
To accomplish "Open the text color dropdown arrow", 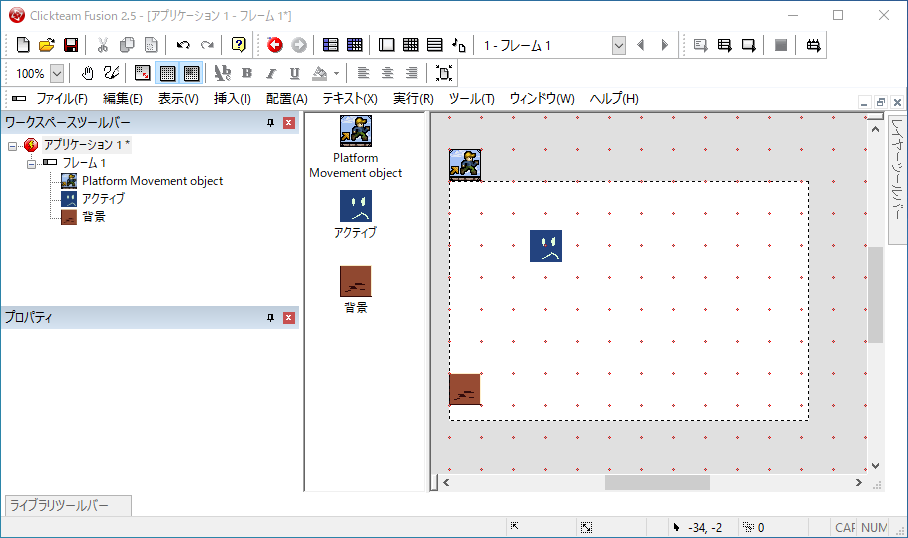I will pyautogui.click(x=336, y=74).
